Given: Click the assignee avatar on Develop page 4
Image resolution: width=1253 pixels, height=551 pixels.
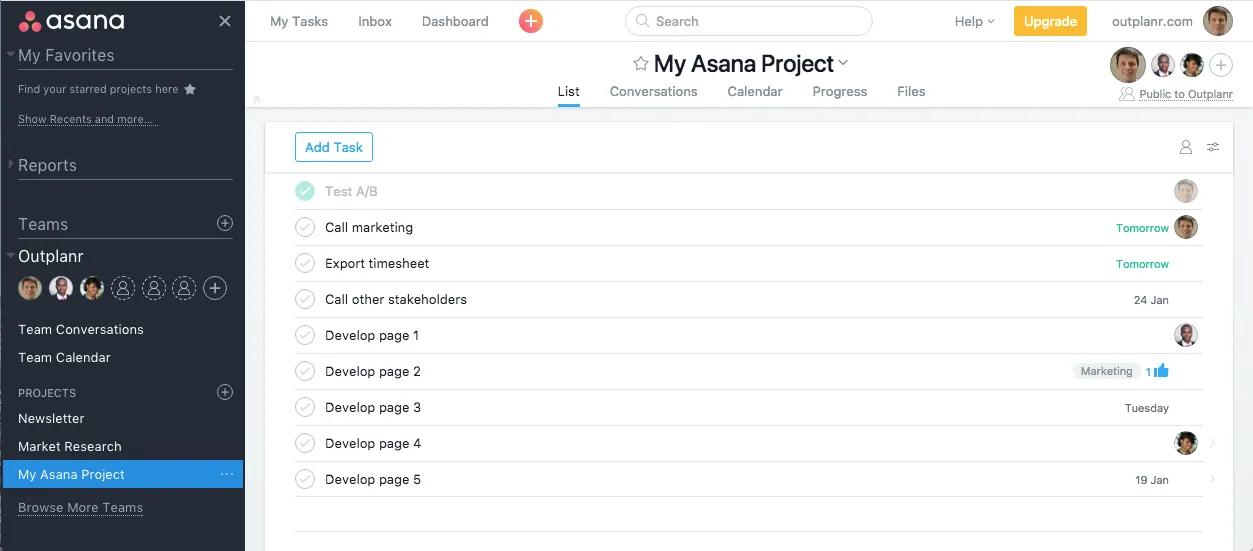Looking at the screenshot, I should (1186, 443).
